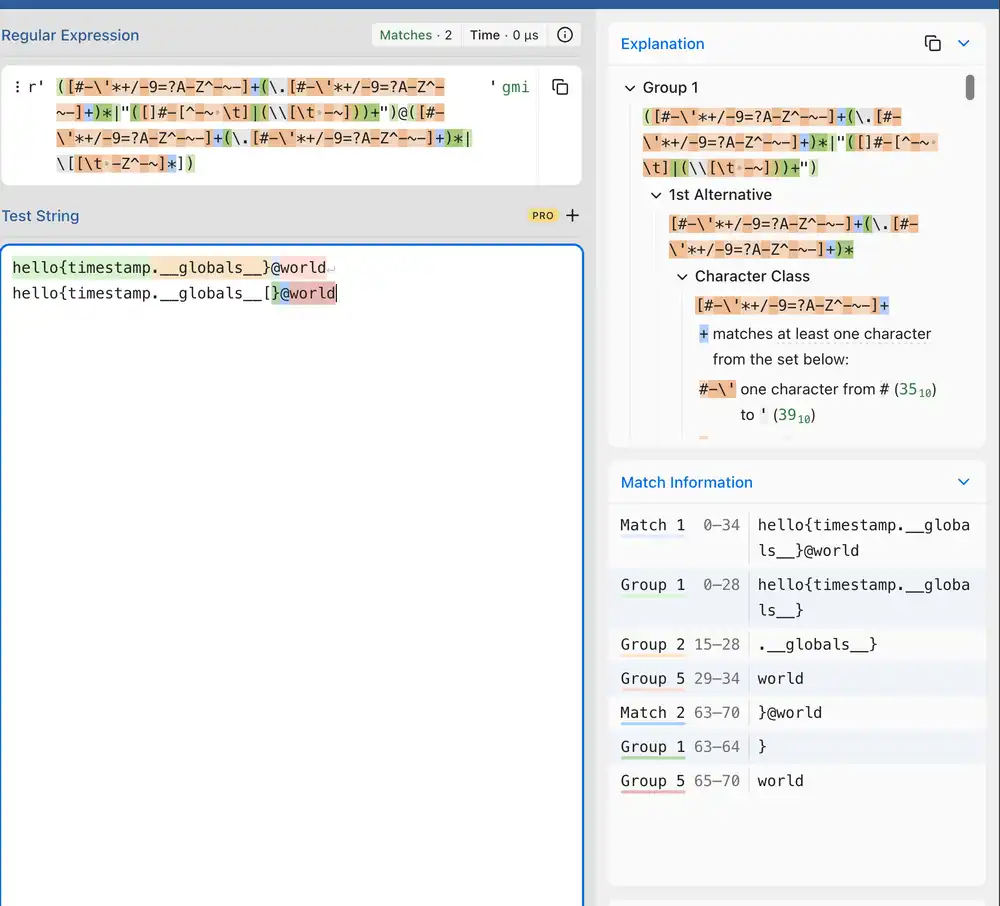
Task: Click the Character Class label
Action: point(752,277)
